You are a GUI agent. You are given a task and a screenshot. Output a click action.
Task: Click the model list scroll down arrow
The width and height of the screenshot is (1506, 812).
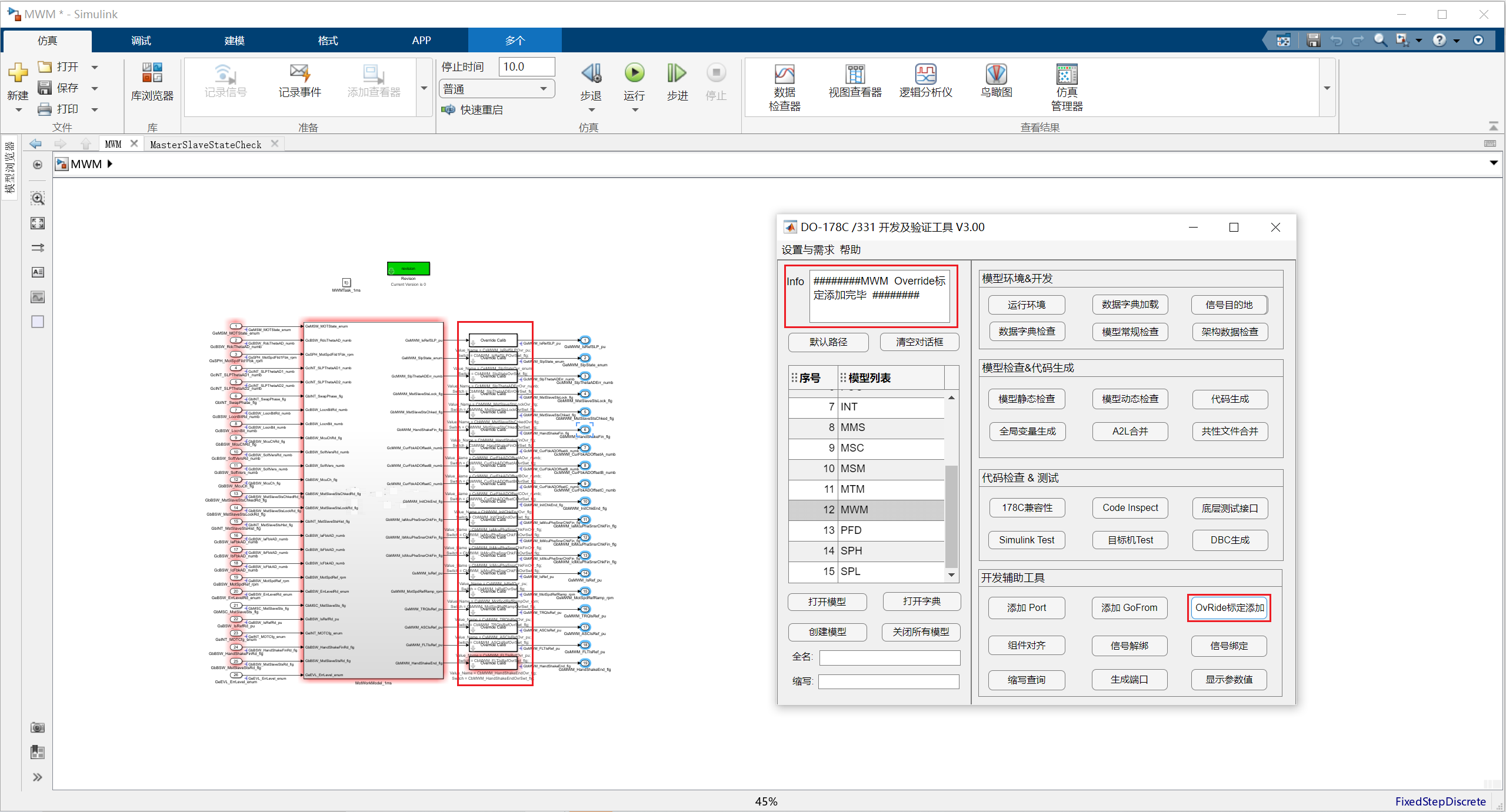(951, 575)
